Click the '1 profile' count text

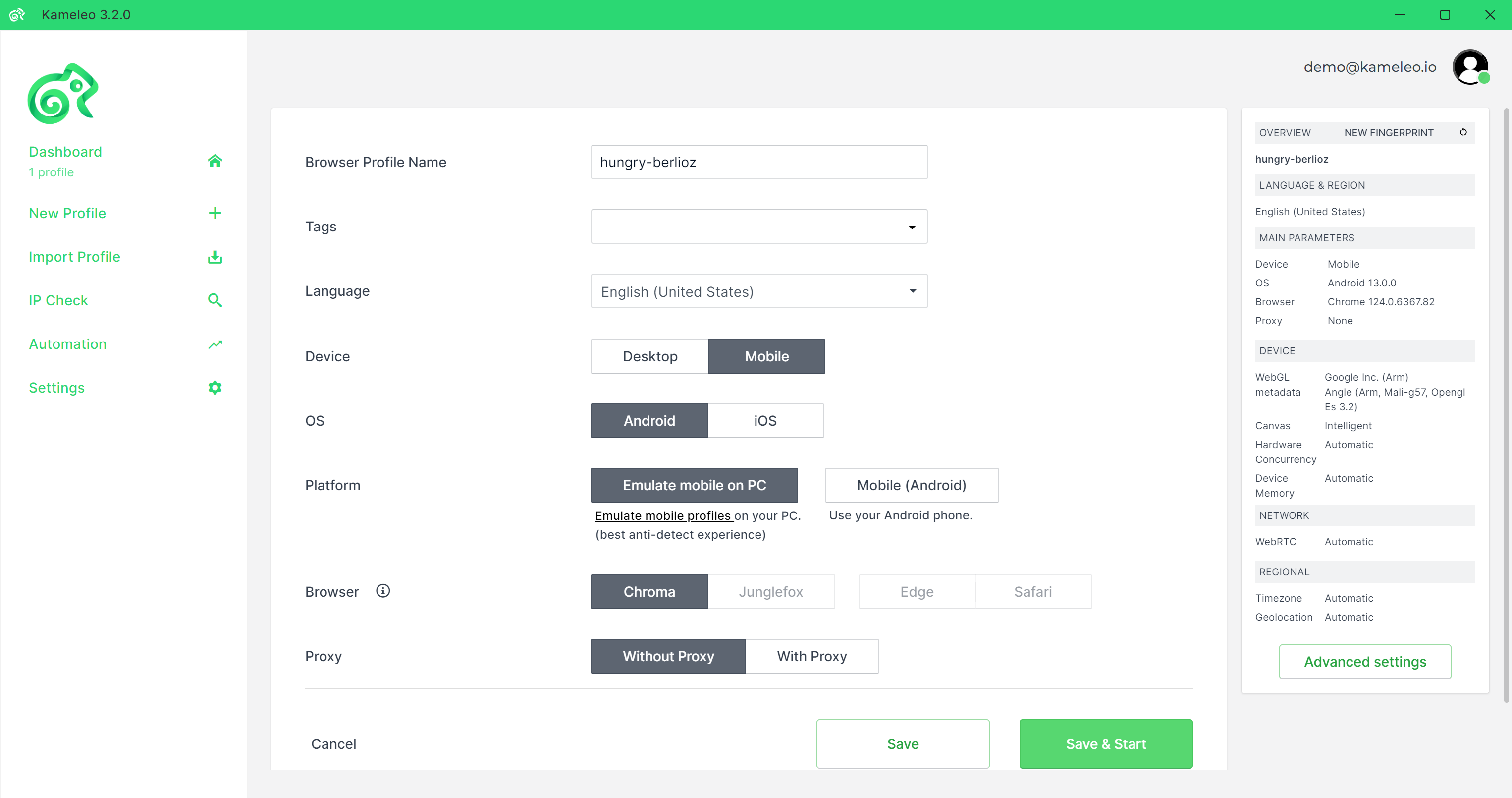[x=51, y=172]
